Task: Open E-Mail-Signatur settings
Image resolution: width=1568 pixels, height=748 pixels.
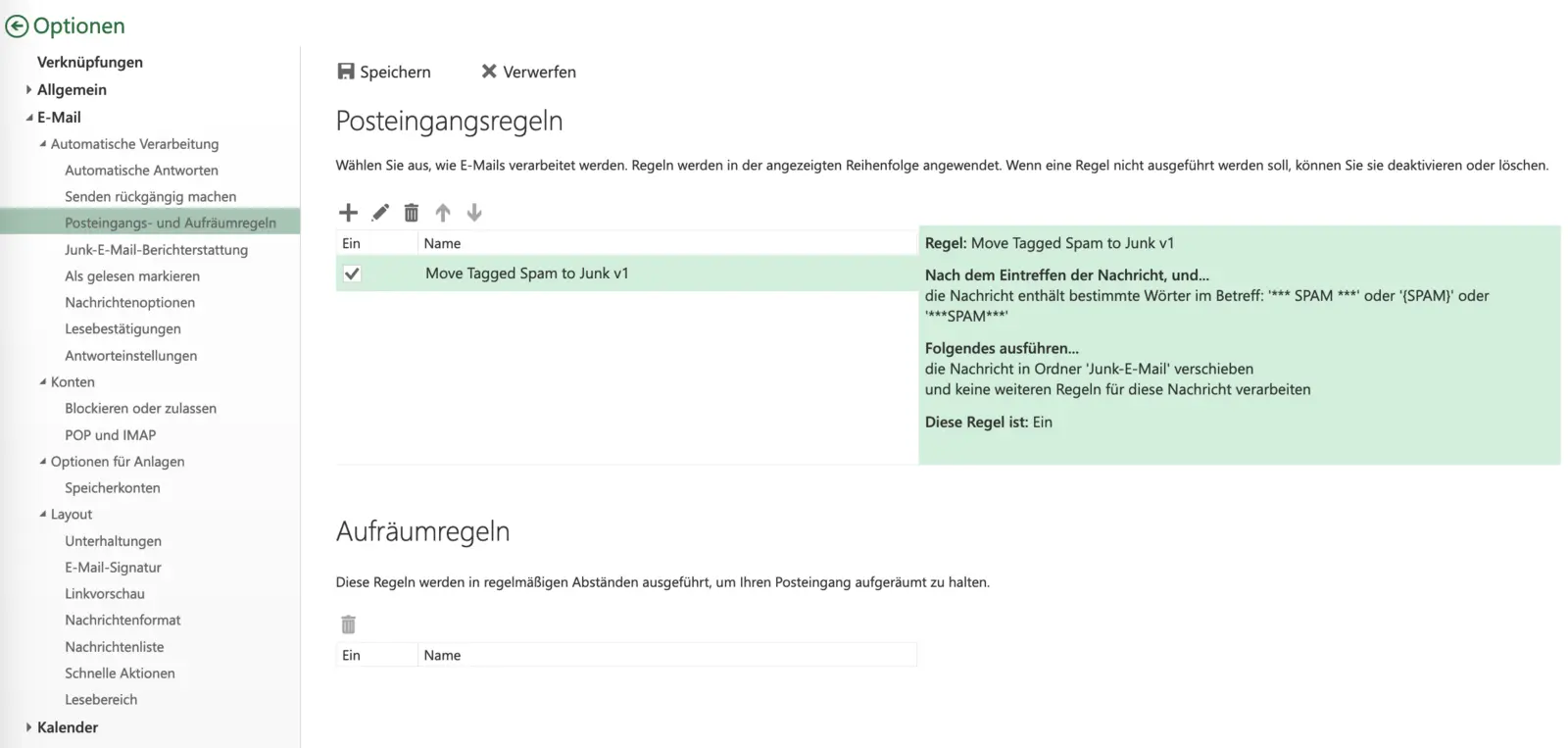Action: click(113, 568)
